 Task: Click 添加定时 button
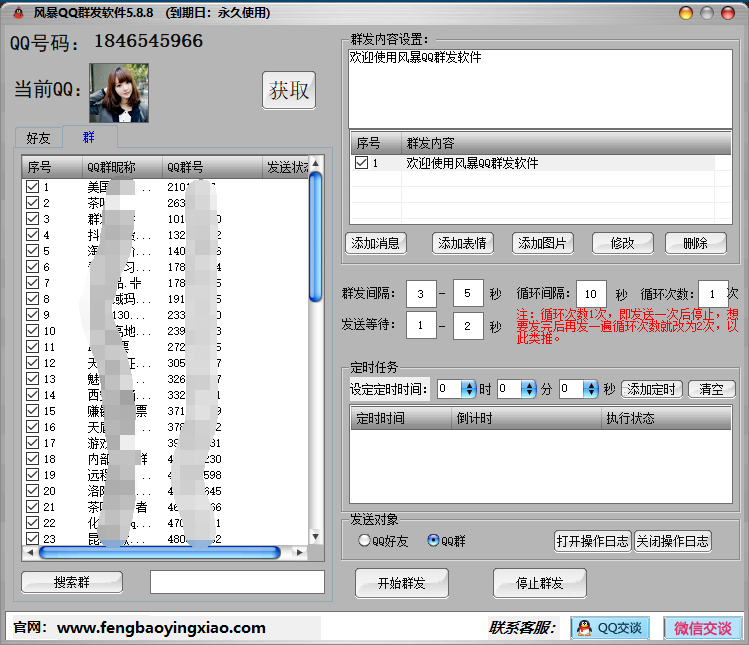click(x=652, y=389)
